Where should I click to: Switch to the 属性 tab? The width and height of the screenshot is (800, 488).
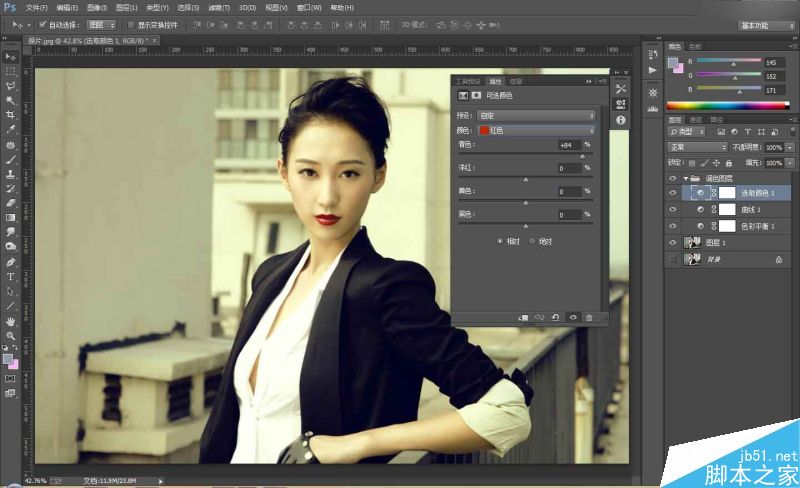coord(495,82)
